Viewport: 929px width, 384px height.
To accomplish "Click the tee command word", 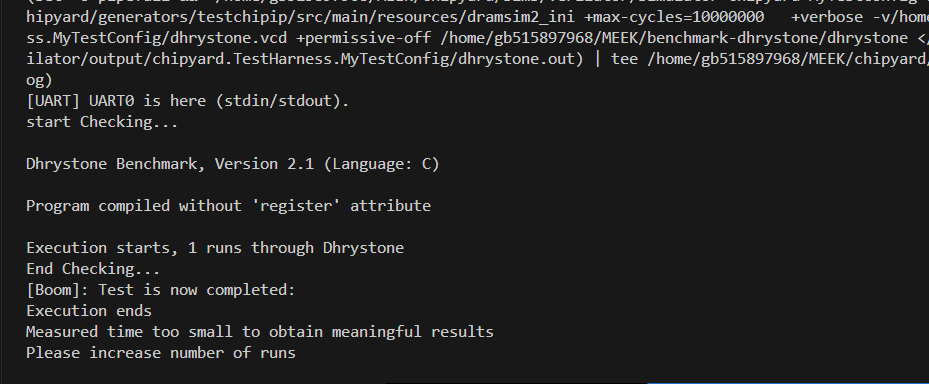I will (x=624, y=59).
